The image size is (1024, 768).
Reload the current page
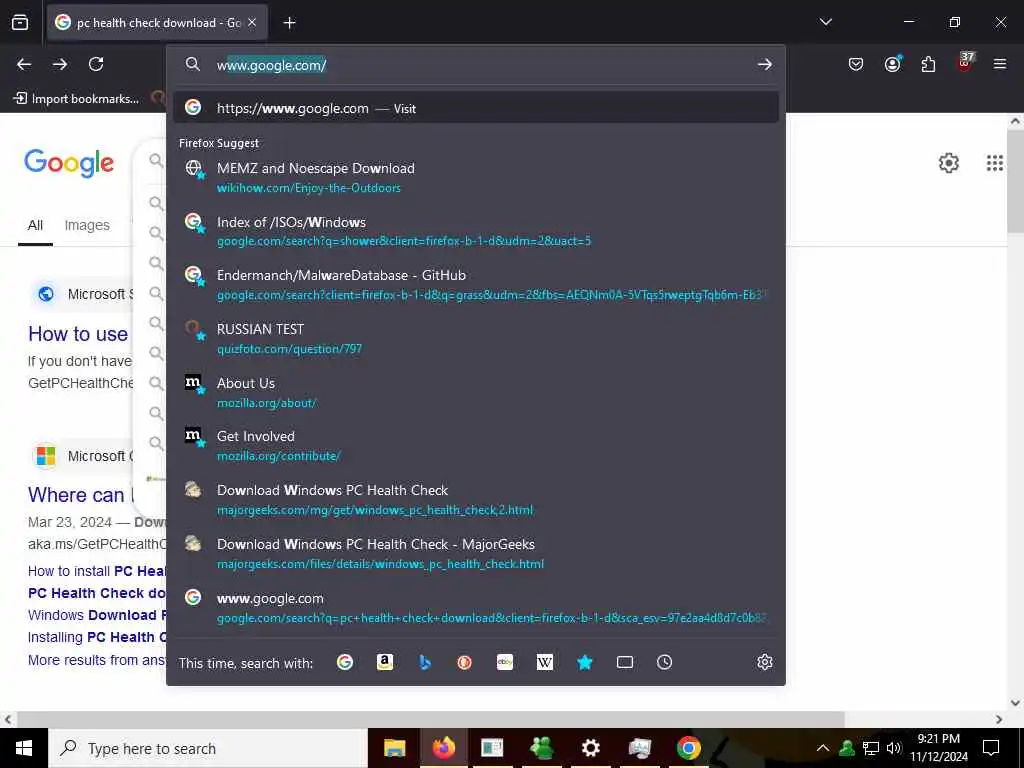click(96, 64)
